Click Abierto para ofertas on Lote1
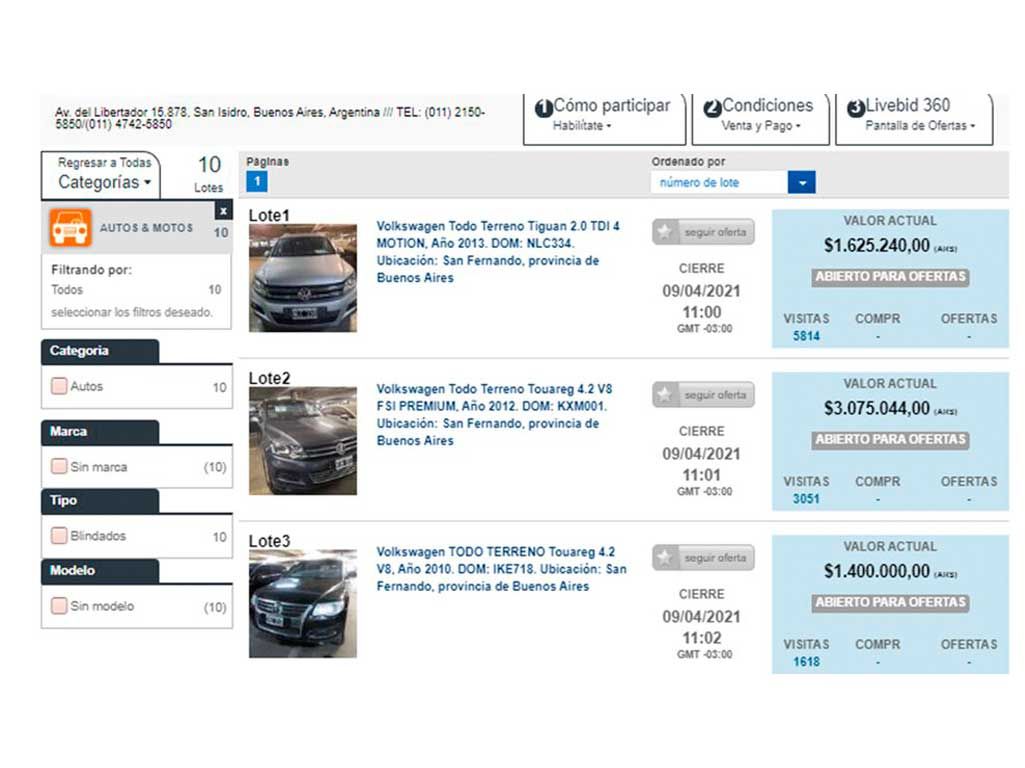The height and width of the screenshot is (768, 1025). coord(890,276)
